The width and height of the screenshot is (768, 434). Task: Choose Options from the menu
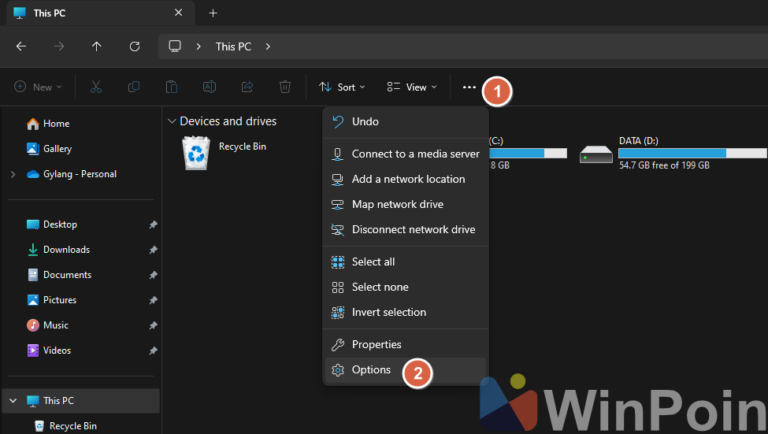pyautogui.click(x=406, y=370)
